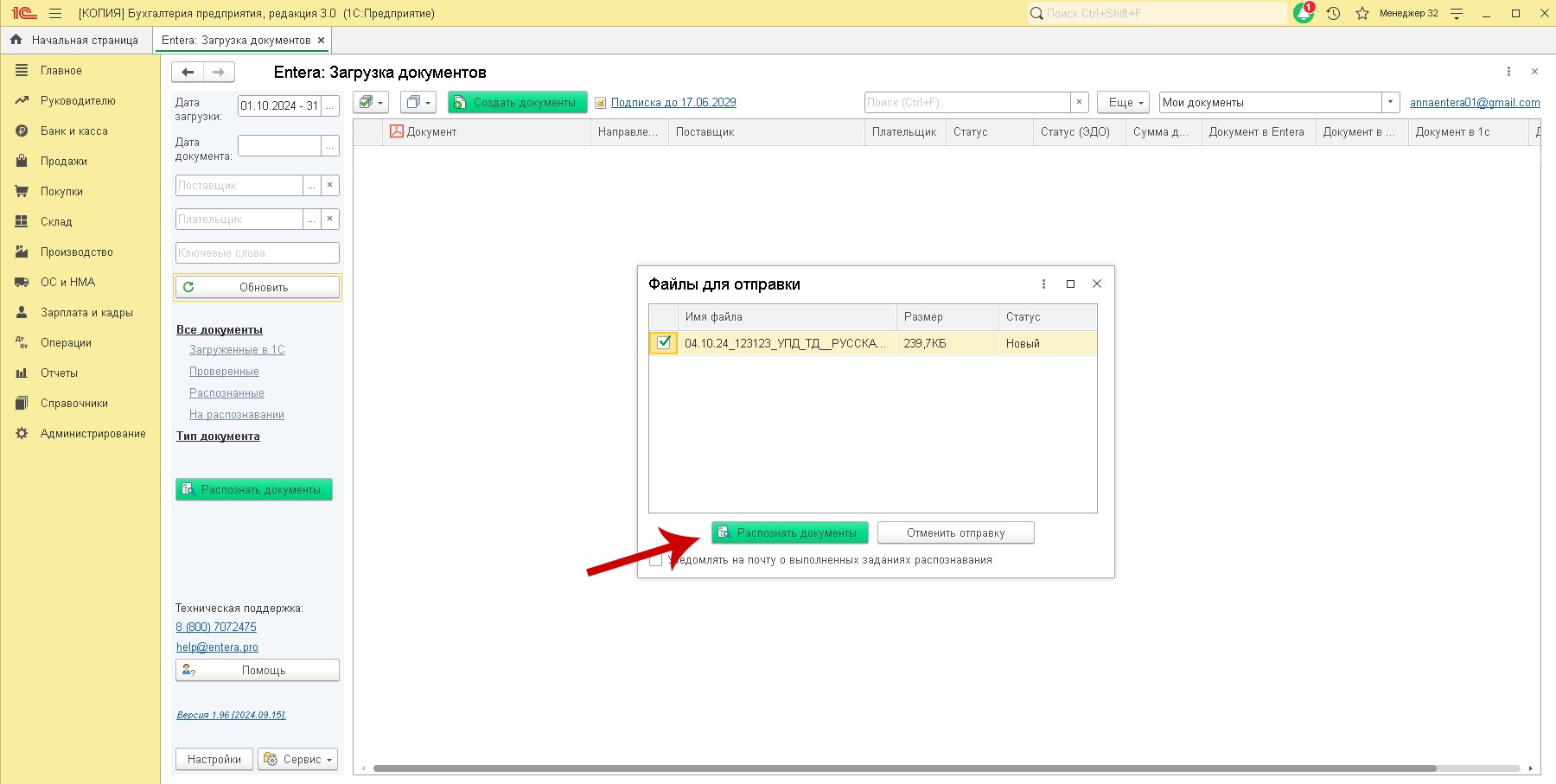Filter by Распознанные documents

tap(226, 393)
